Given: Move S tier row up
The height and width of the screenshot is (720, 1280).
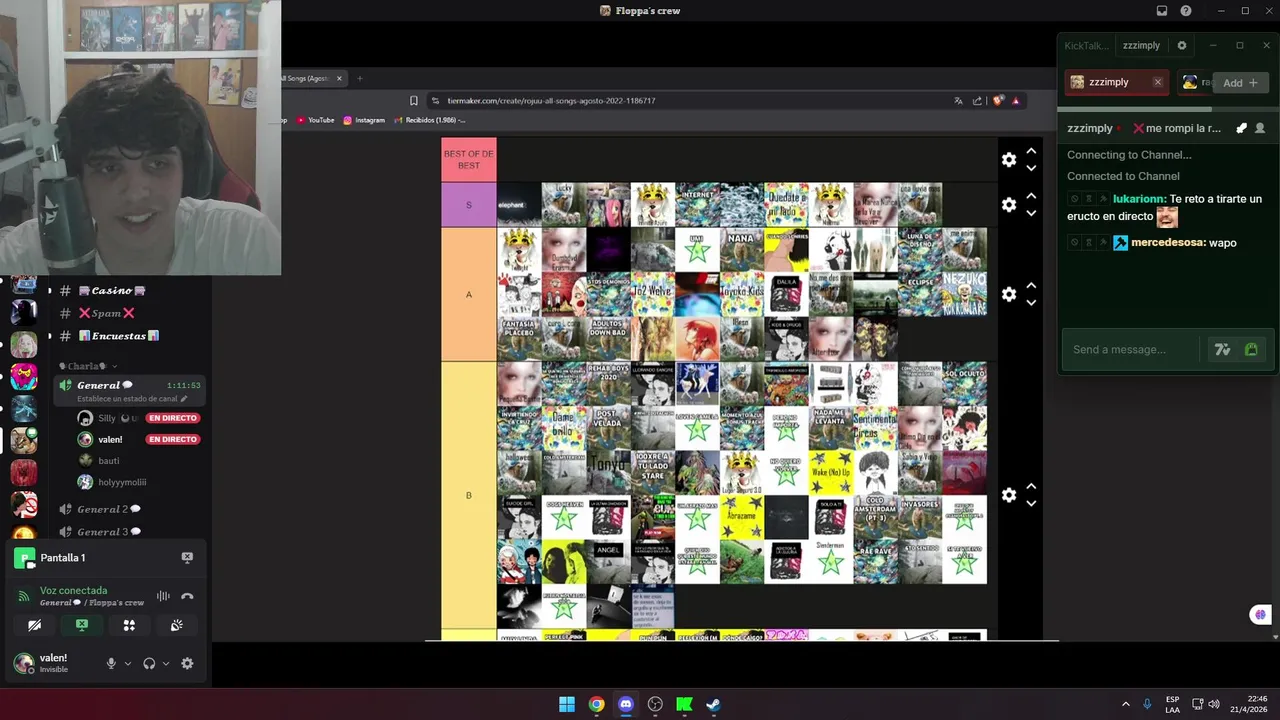Looking at the screenshot, I should tap(1031, 196).
